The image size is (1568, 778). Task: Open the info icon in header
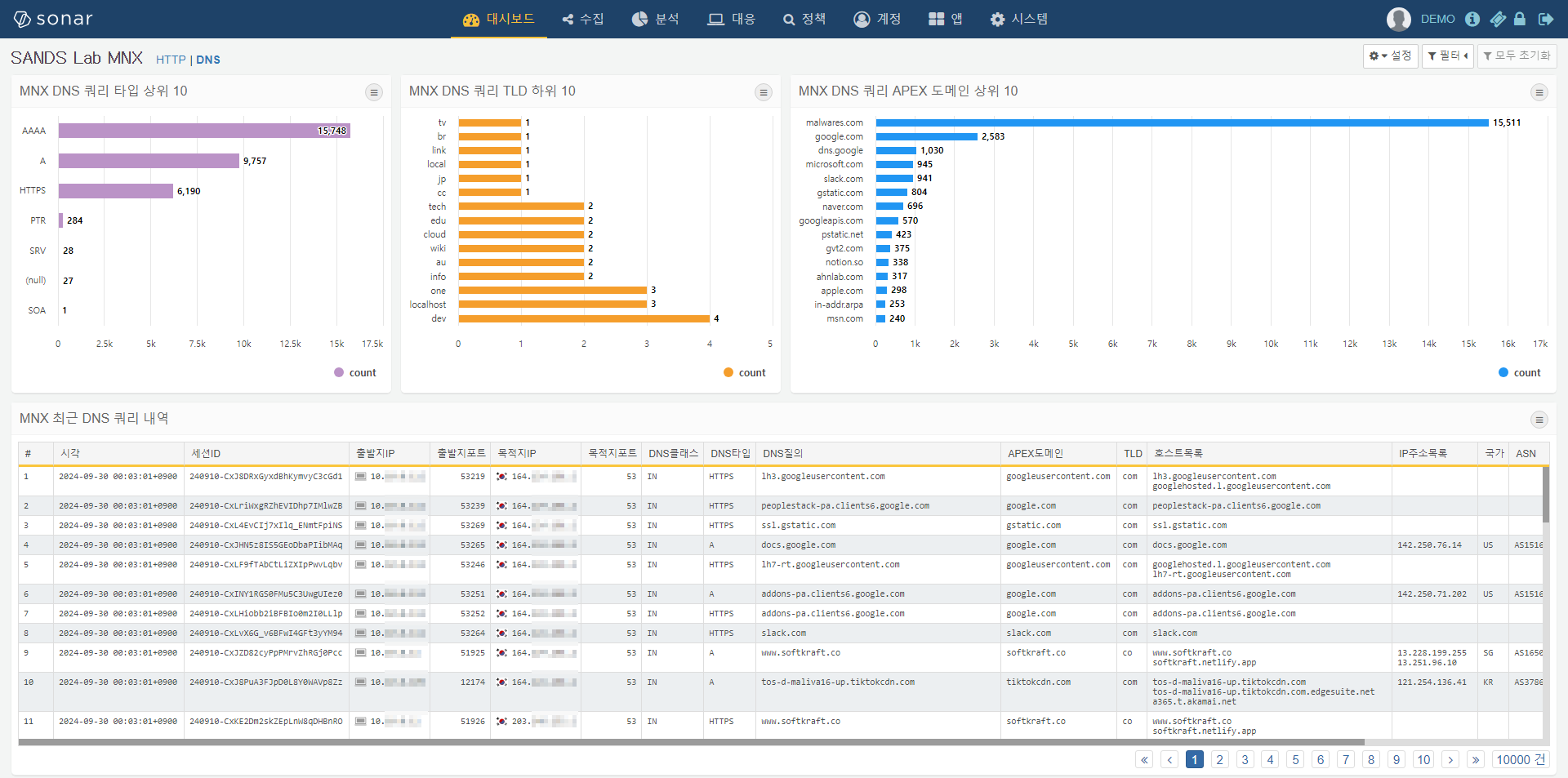1472,19
